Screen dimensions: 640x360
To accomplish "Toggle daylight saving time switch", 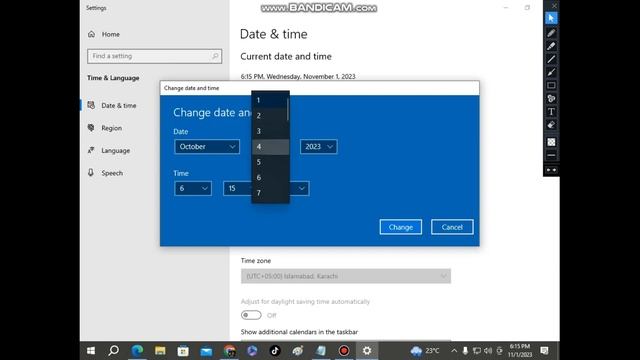I will (251, 315).
